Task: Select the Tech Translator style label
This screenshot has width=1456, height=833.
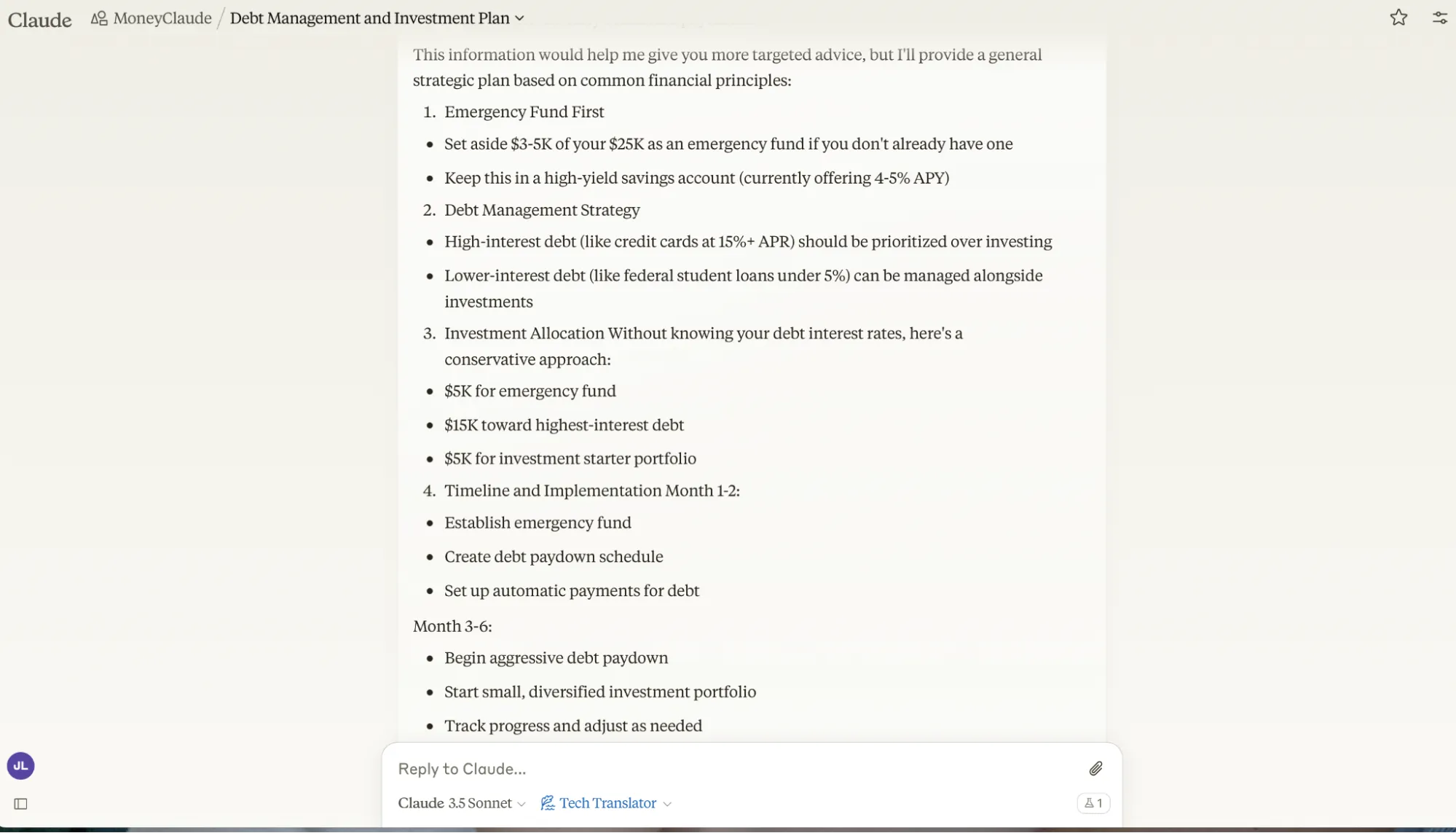Action: (607, 803)
